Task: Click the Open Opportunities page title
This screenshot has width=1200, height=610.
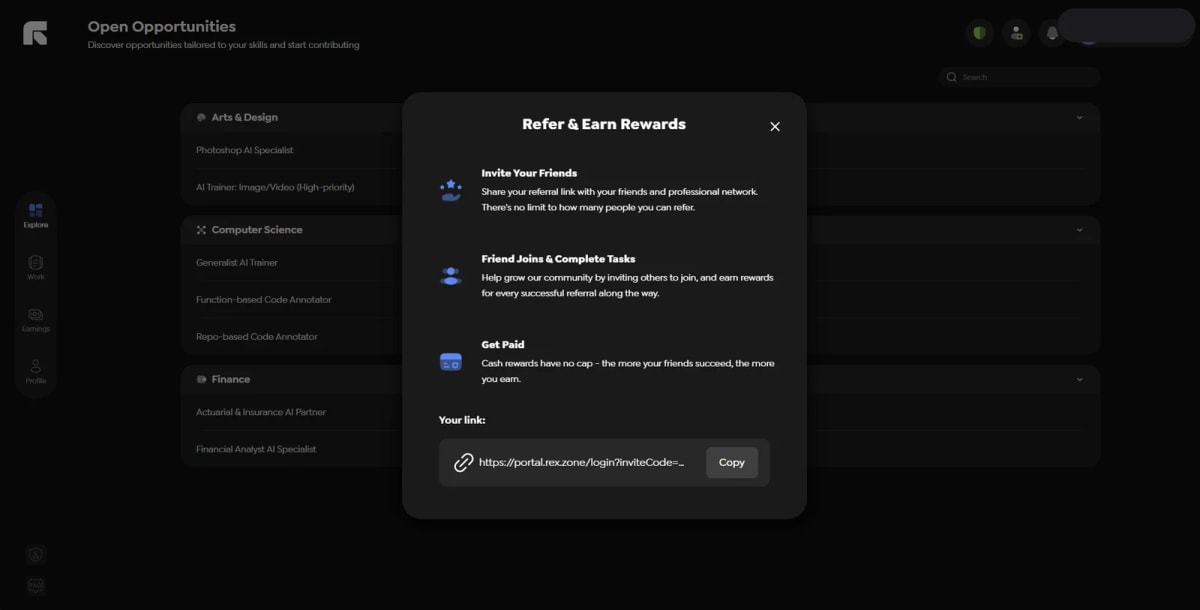Action: click(x=162, y=26)
